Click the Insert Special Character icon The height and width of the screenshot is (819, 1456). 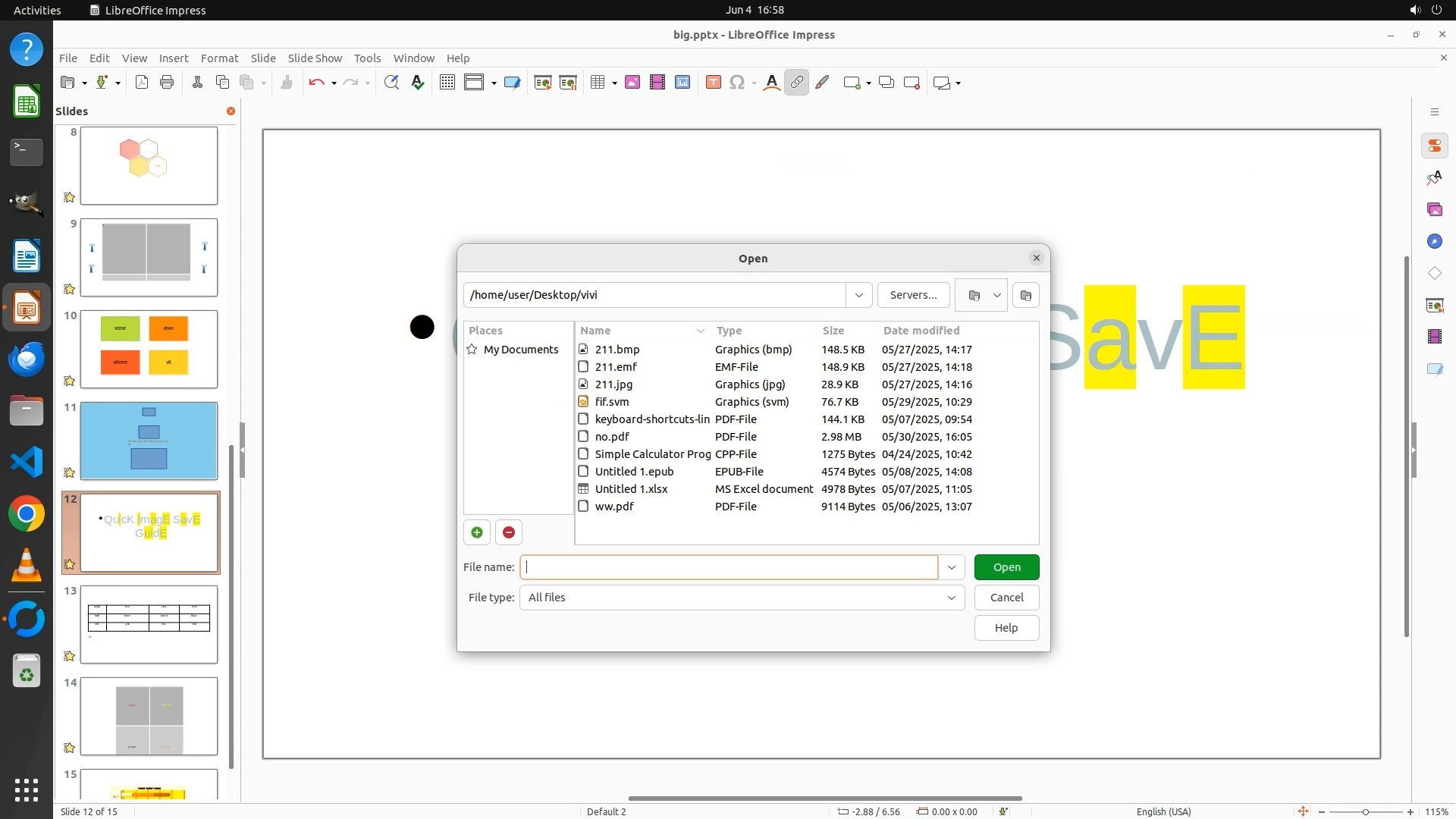click(x=736, y=83)
